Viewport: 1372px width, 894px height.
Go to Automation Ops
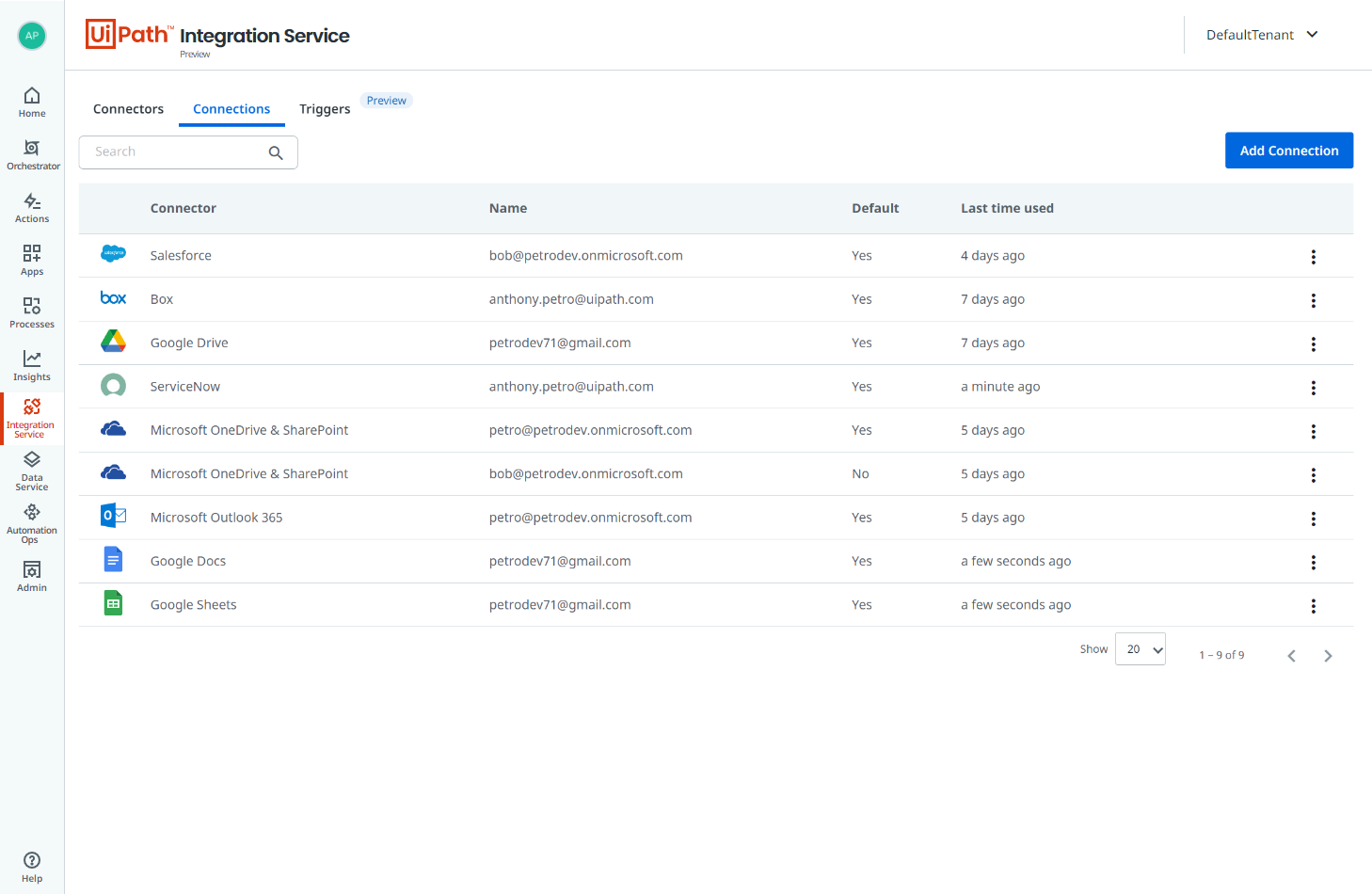[x=32, y=524]
